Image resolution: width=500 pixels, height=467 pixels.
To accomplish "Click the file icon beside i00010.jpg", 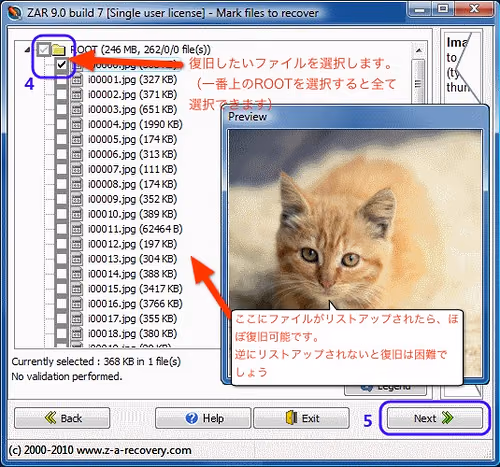I will (x=77, y=214).
